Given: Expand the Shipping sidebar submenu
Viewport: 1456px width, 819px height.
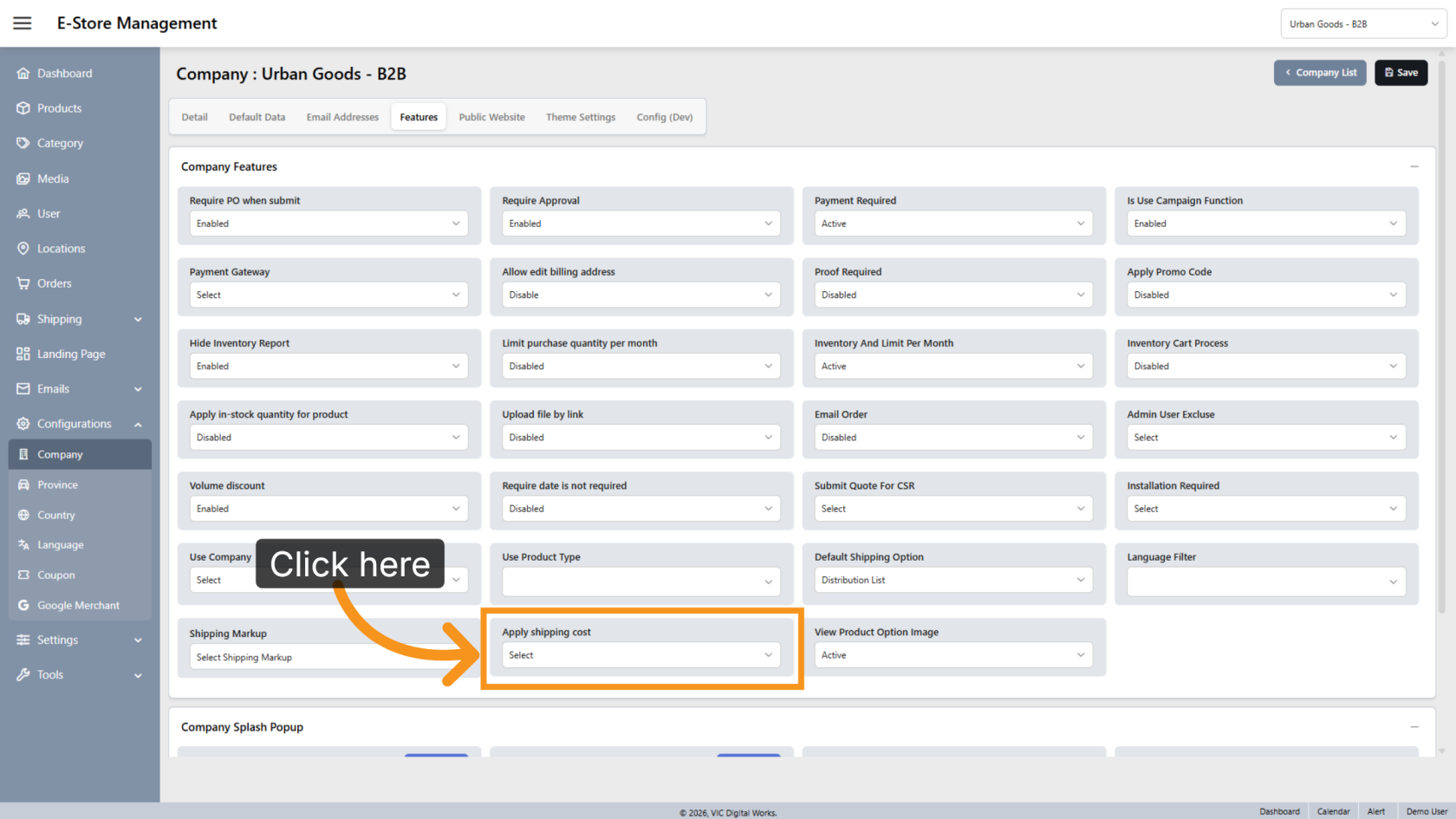Looking at the screenshot, I should click(x=138, y=320).
